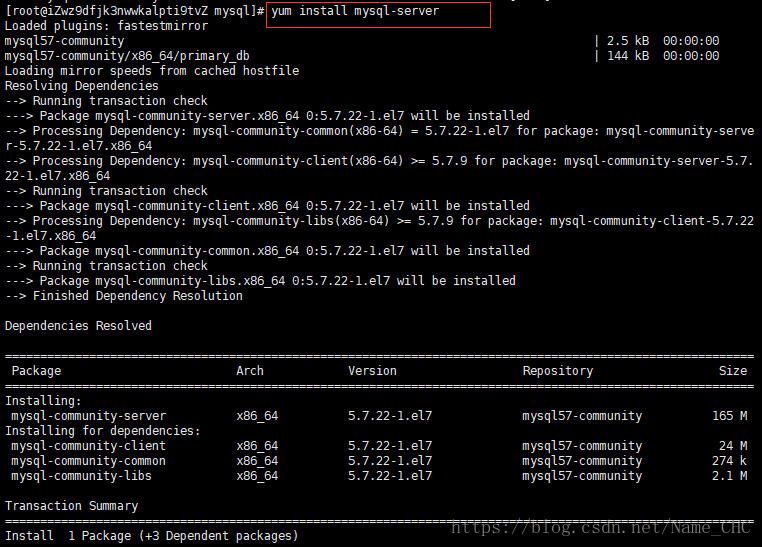Screen dimensions: 762x547
Task: Click 'x86_64' arch in mysql-community-client row
Action: click(257, 446)
